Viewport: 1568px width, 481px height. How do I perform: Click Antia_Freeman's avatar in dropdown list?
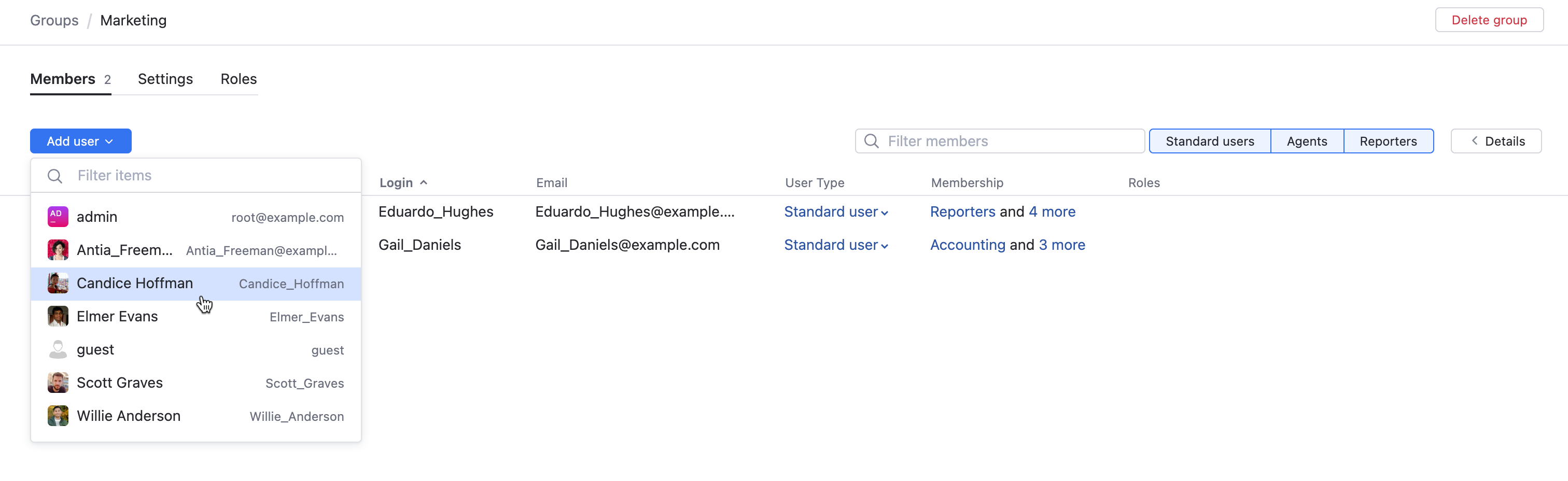58,250
